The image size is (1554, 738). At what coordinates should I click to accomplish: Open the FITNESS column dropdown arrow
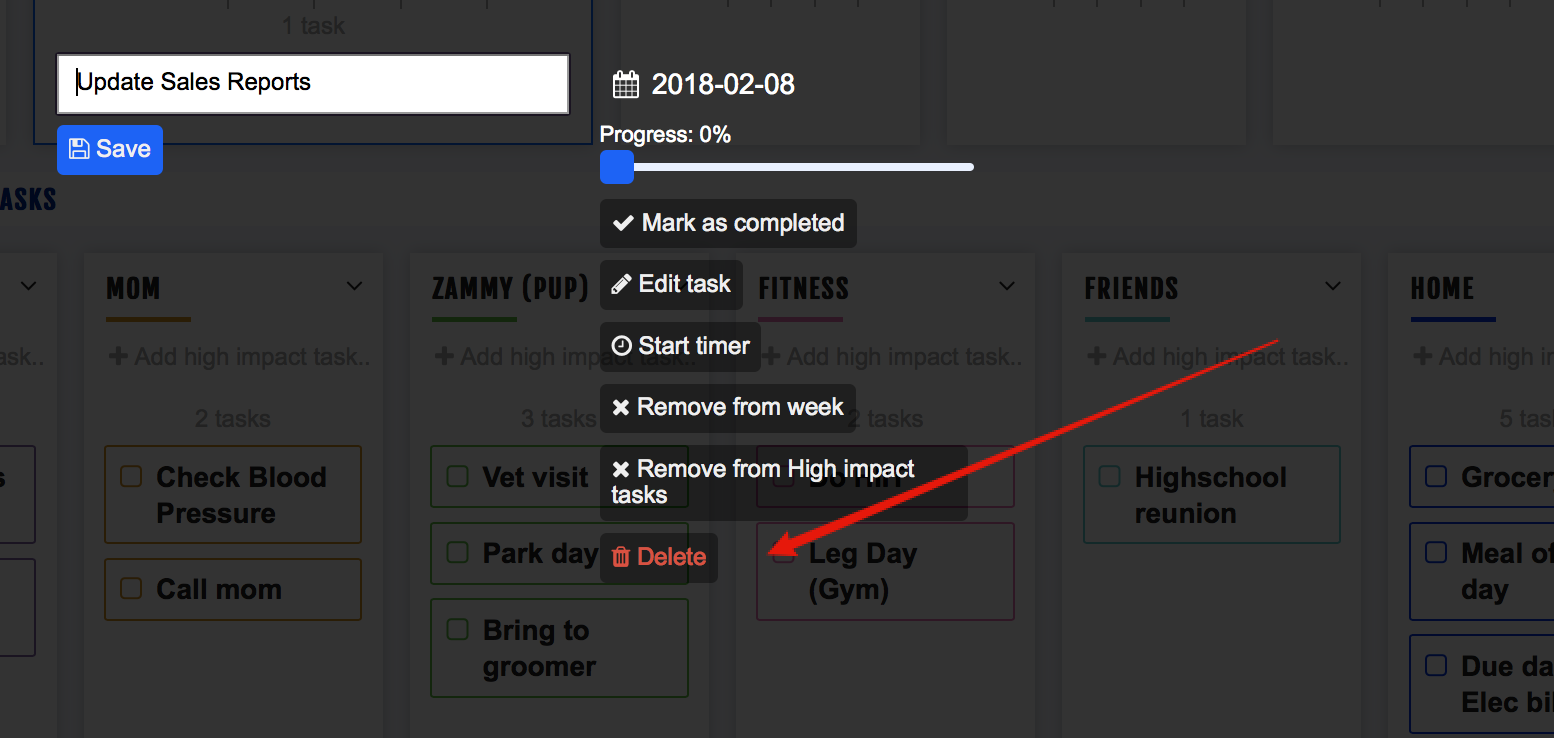(1007, 287)
